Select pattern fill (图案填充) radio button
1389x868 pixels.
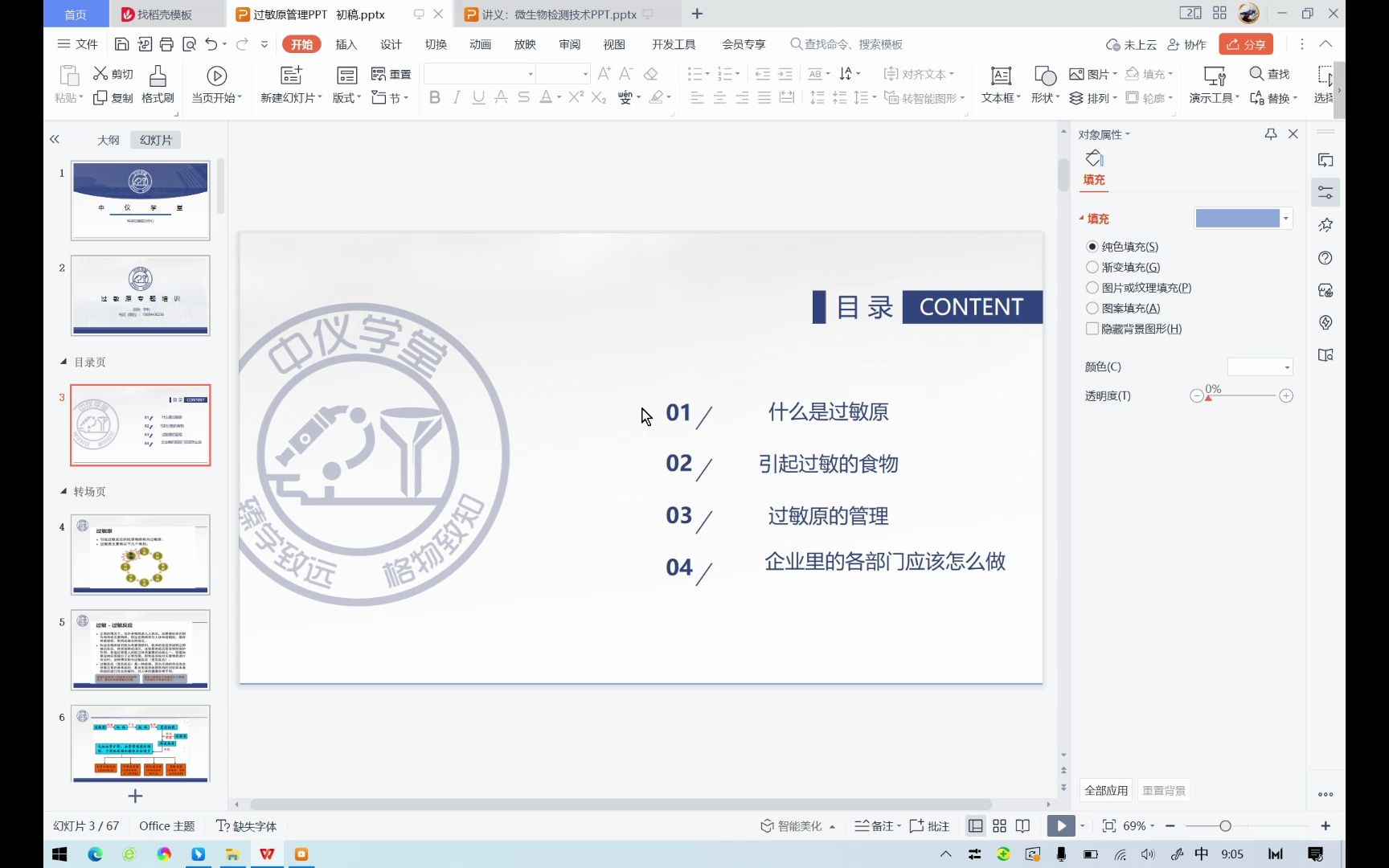tap(1092, 308)
